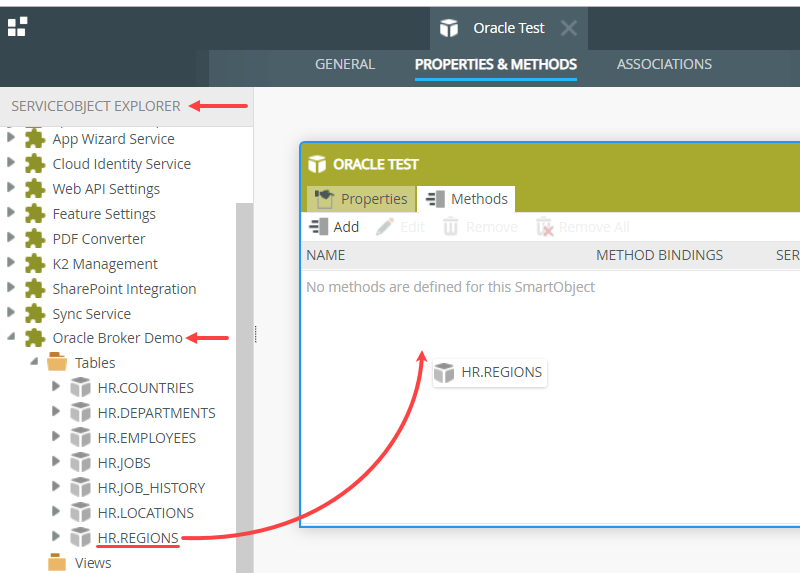The width and height of the screenshot is (800, 573).
Task: Select the Views folder label
Action: point(93,563)
